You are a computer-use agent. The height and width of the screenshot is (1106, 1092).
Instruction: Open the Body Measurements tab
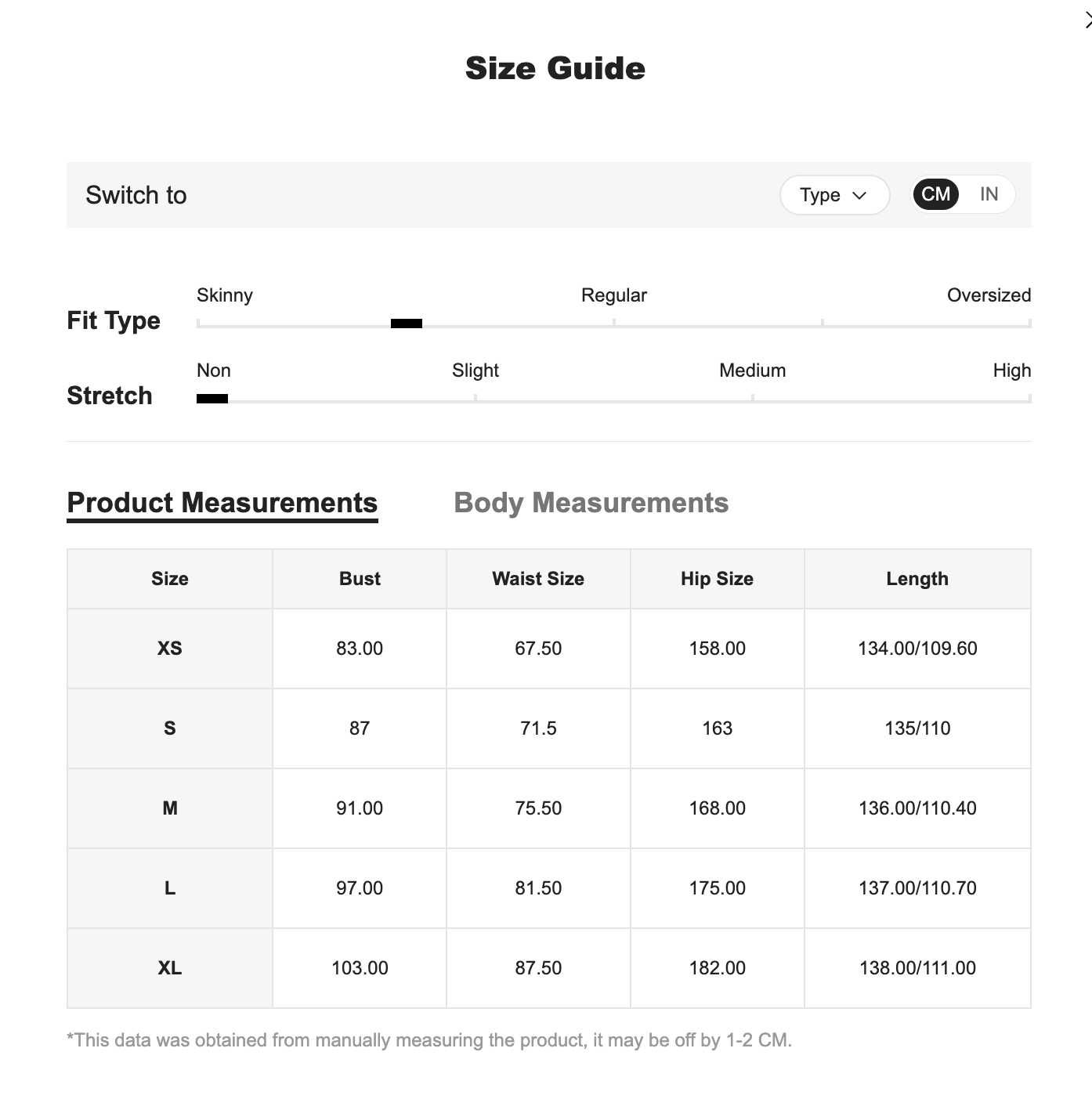click(591, 503)
